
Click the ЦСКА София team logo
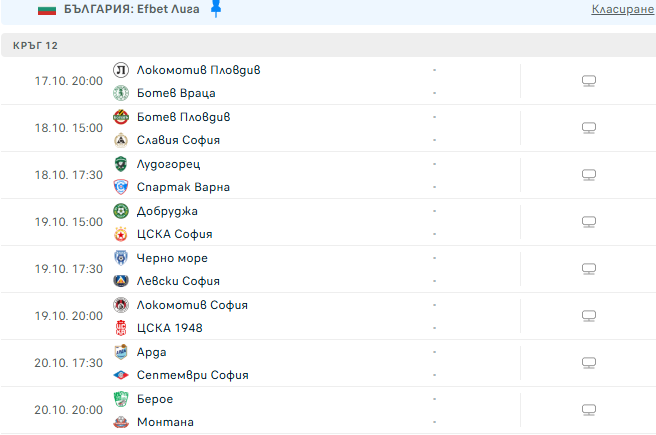click(121, 234)
